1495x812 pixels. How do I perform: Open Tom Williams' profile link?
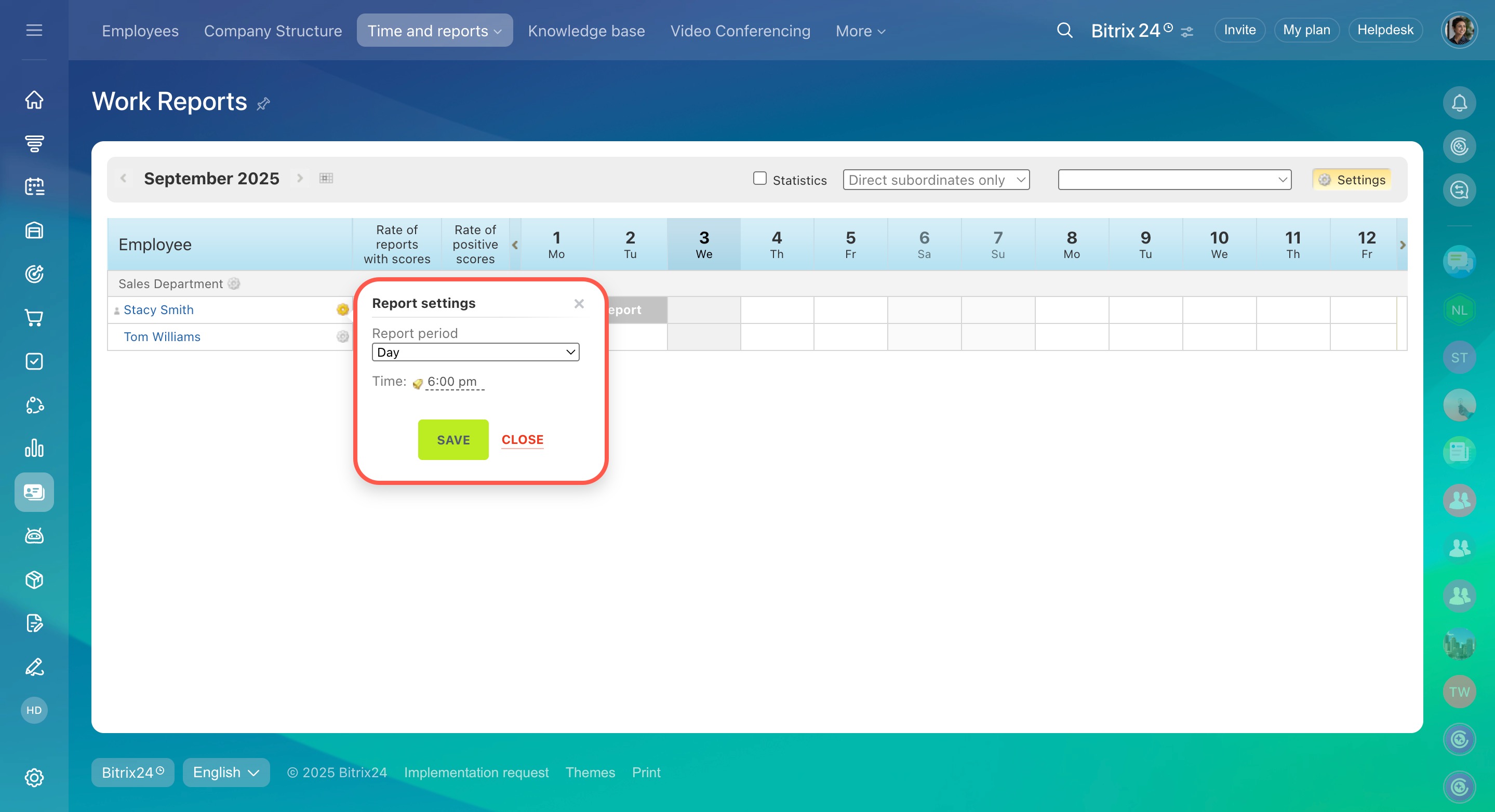162,337
